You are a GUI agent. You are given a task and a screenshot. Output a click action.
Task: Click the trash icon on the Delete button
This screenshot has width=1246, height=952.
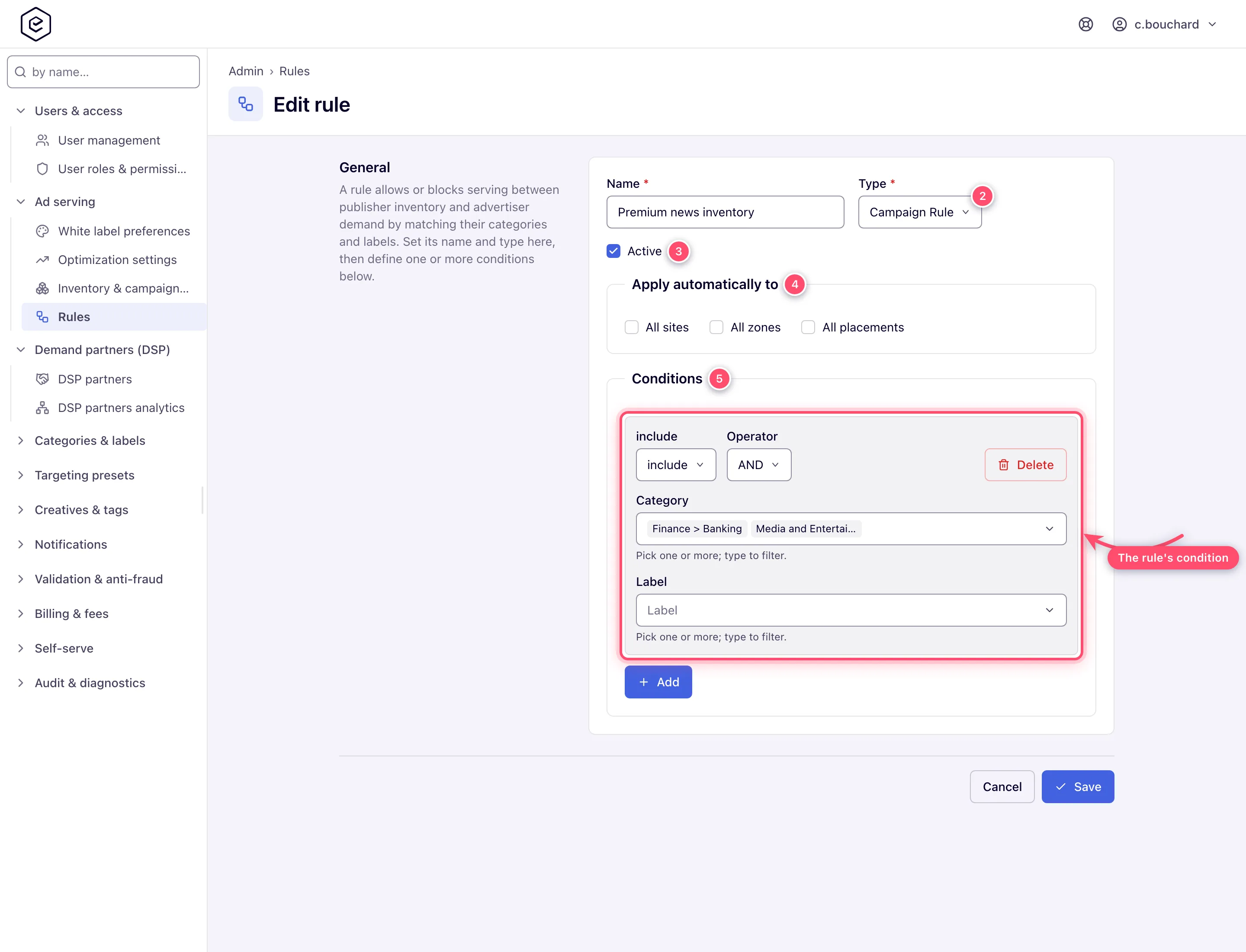click(x=1003, y=465)
